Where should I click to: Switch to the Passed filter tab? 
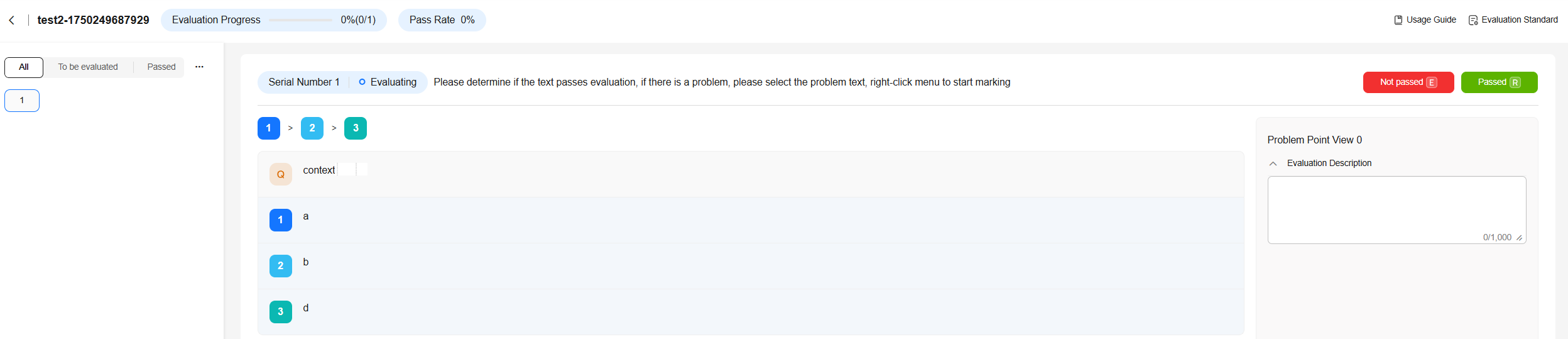pos(161,67)
